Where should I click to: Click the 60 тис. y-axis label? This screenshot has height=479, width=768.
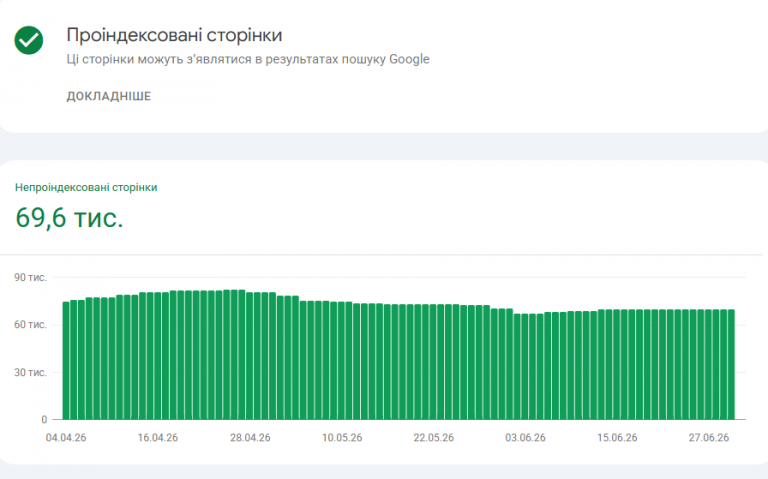point(30,325)
